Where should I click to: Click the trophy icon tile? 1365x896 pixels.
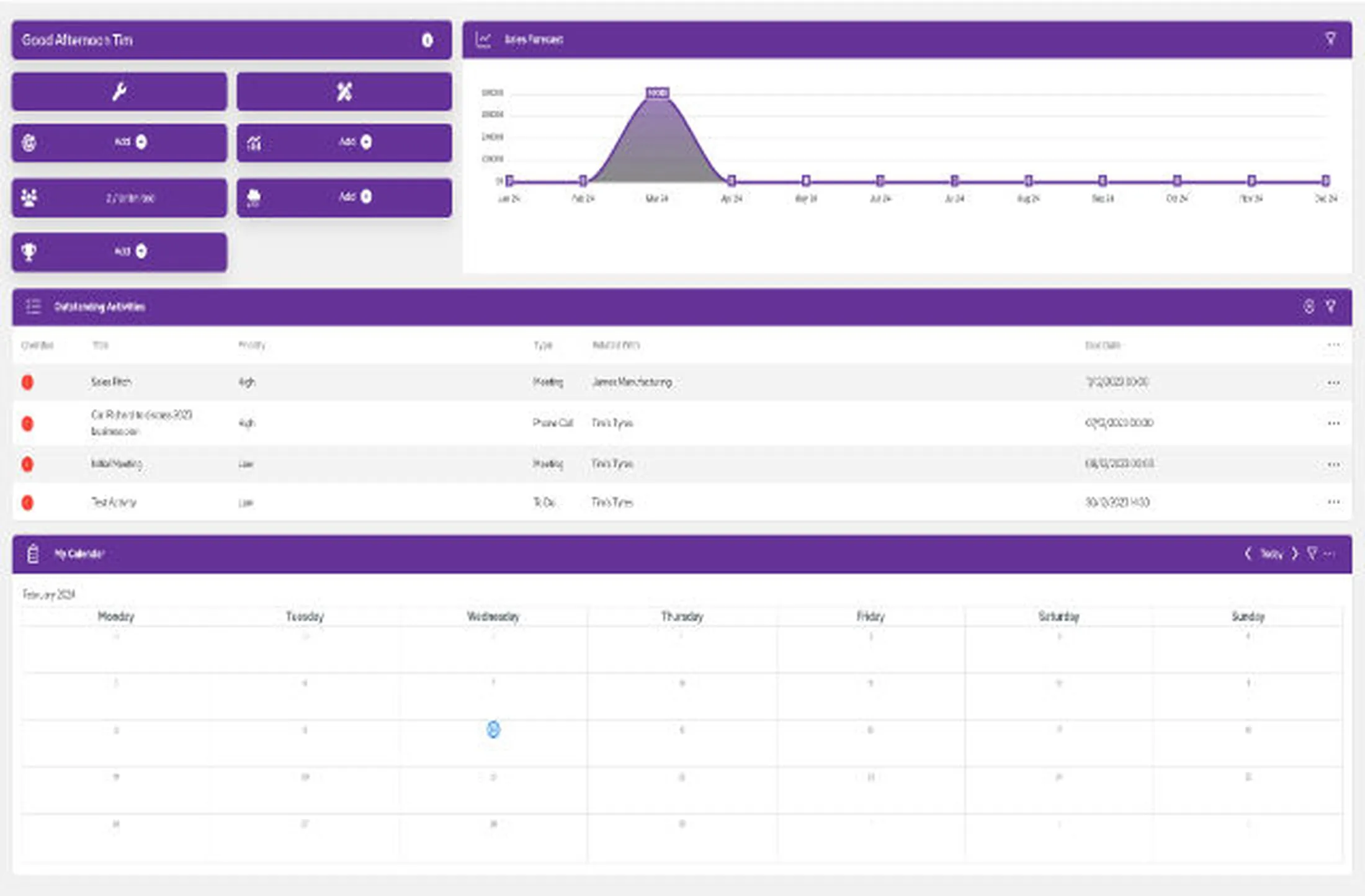pos(119,252)
